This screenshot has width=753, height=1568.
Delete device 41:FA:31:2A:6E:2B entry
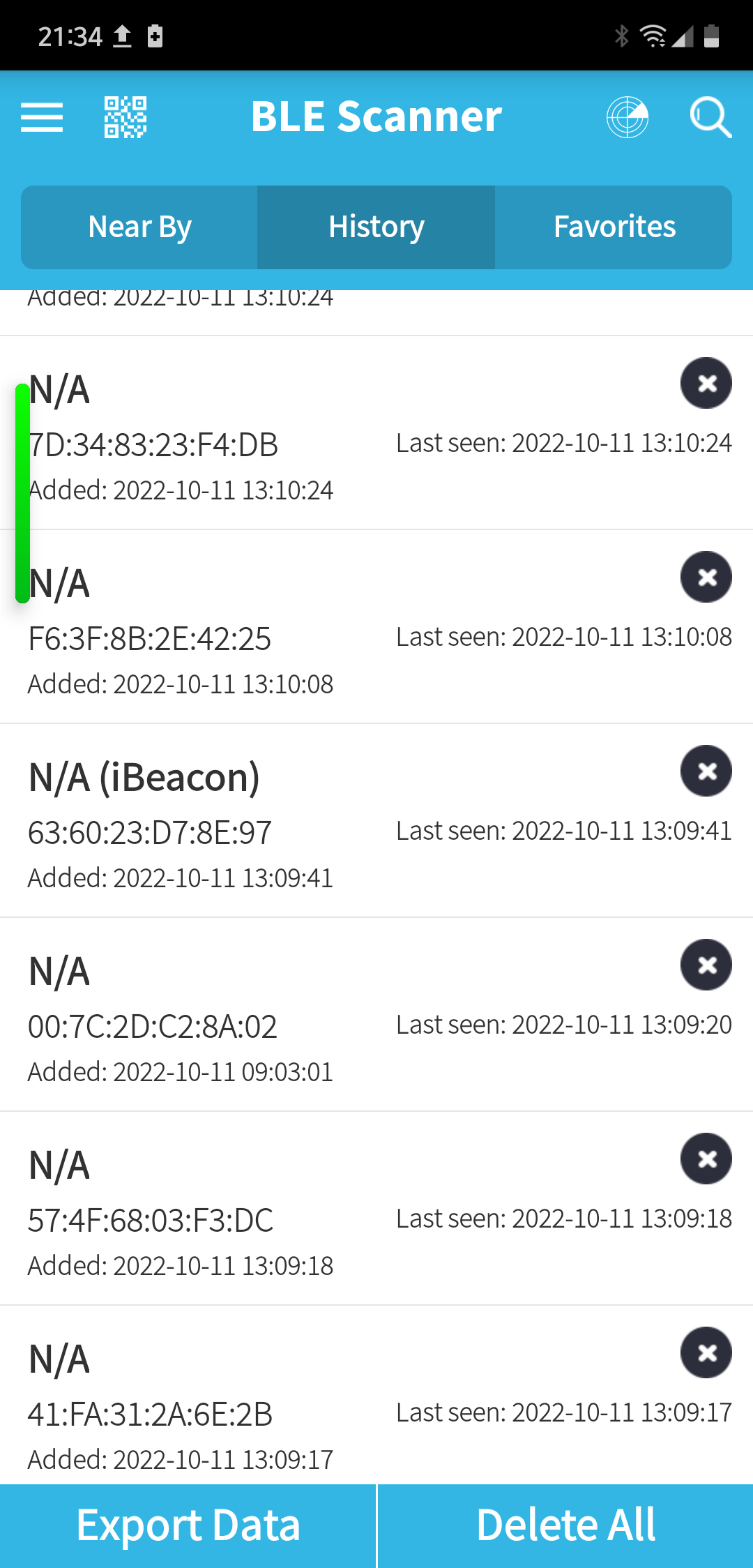[706, 1352]
